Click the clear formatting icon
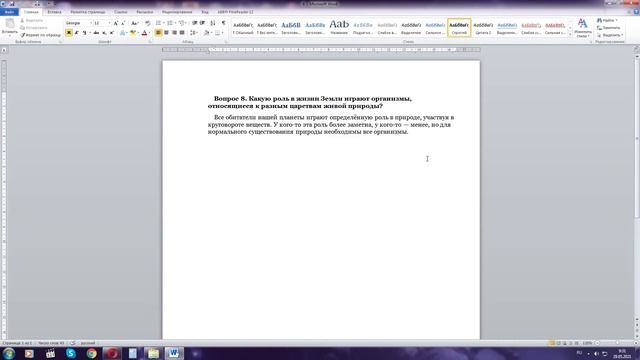This screenshot has width=640, height=360. click(x=147, y=23)
